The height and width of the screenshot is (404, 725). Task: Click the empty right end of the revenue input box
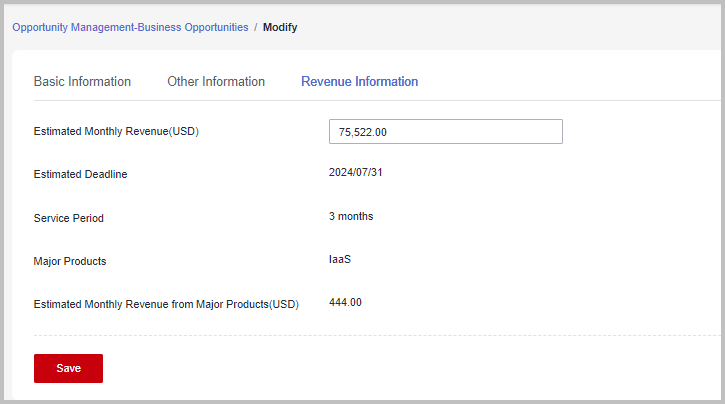click(x=530, y=132)
